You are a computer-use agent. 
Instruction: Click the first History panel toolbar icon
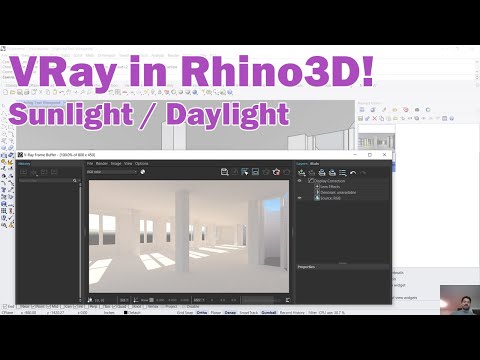click(23, 172)
